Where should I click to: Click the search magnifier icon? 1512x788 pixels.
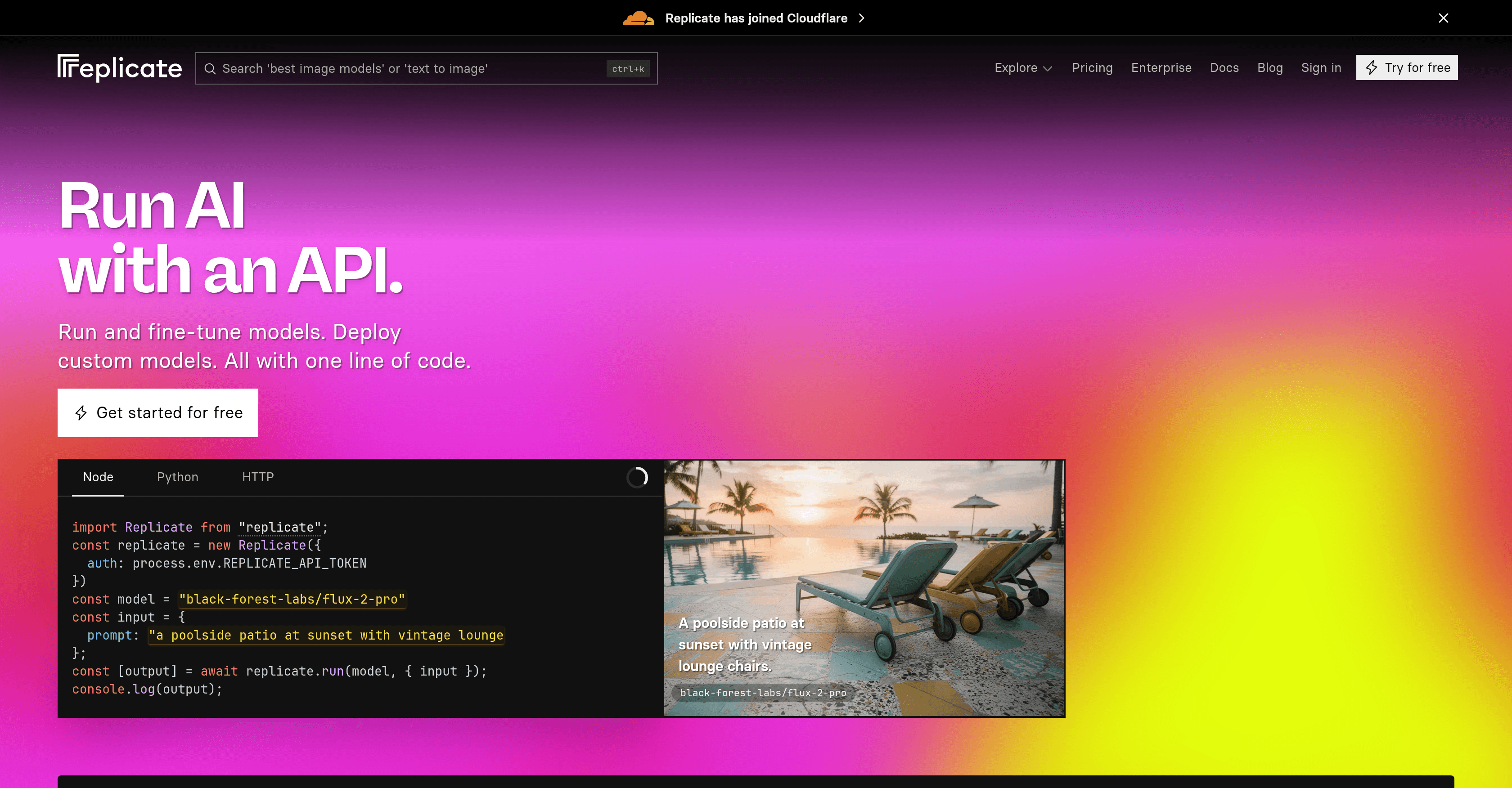[210, 69]
